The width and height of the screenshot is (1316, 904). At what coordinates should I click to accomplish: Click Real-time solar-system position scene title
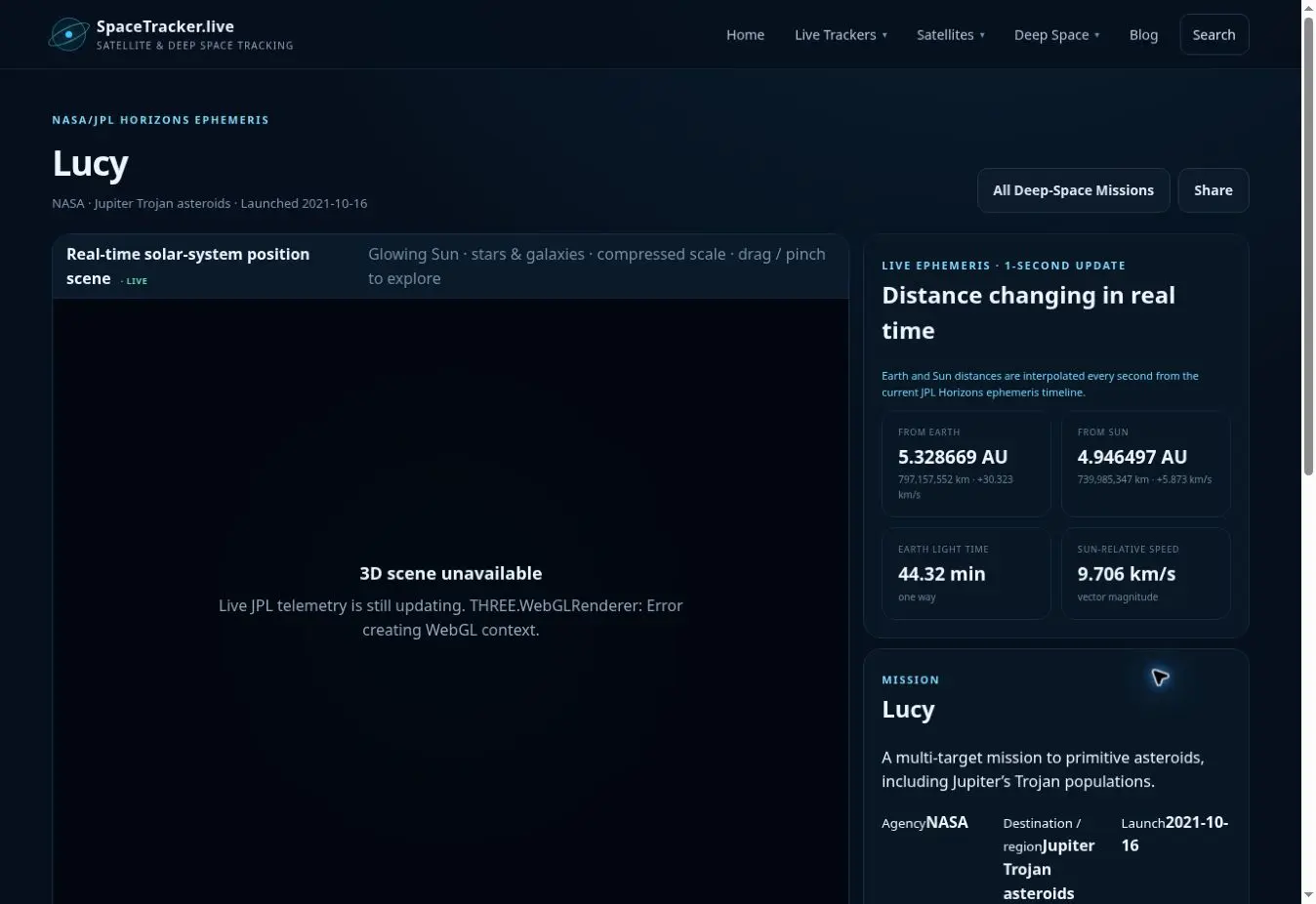click(x=187, y=266)
